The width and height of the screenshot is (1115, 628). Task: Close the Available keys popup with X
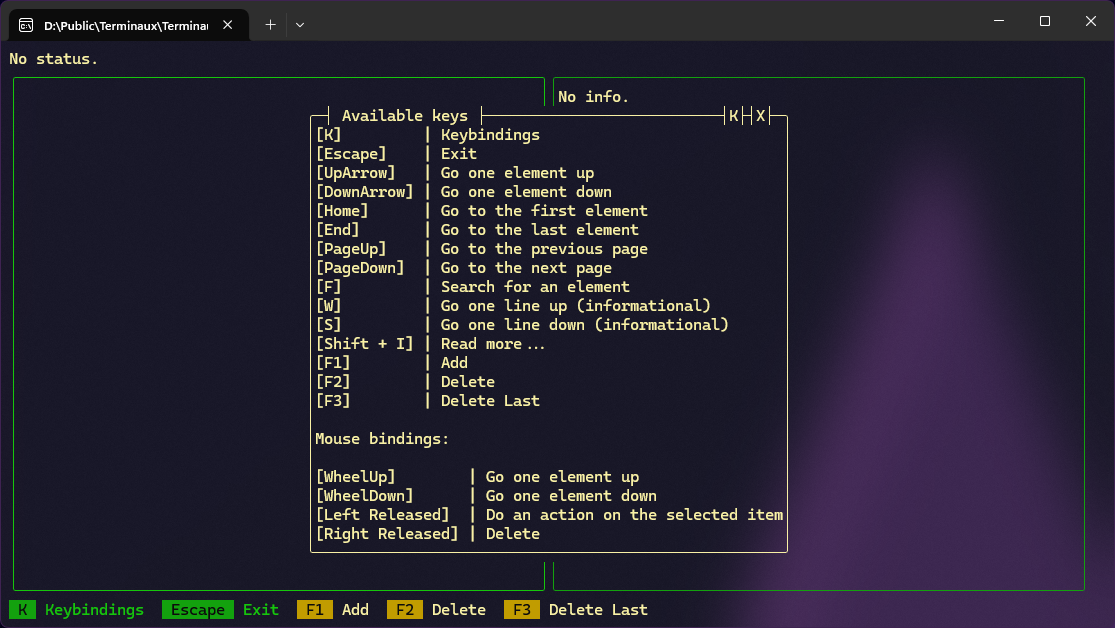coord(760,116)
